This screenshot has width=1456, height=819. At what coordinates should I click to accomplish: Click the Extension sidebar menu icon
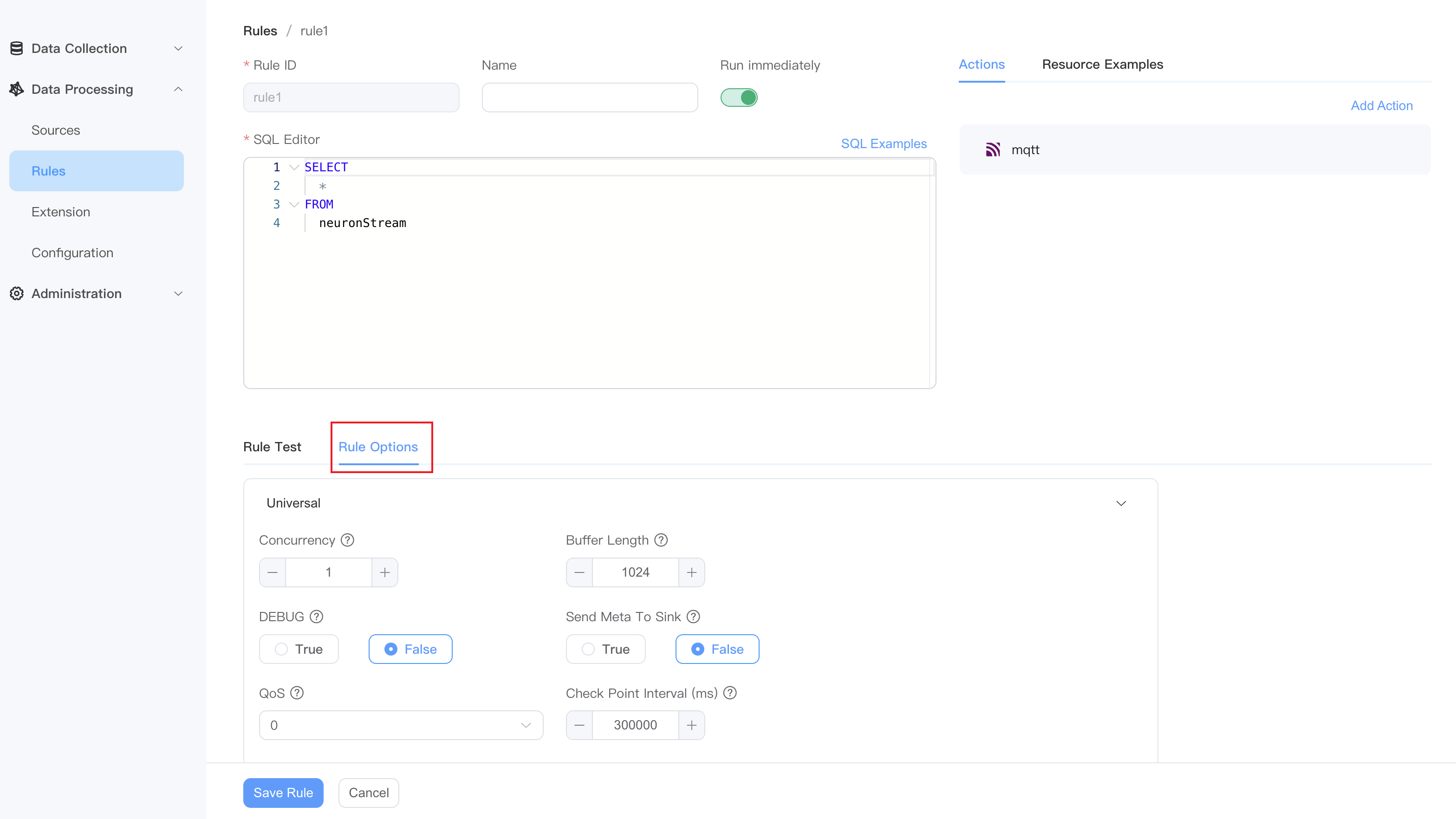pyautogui.click(x=61, y=211)
